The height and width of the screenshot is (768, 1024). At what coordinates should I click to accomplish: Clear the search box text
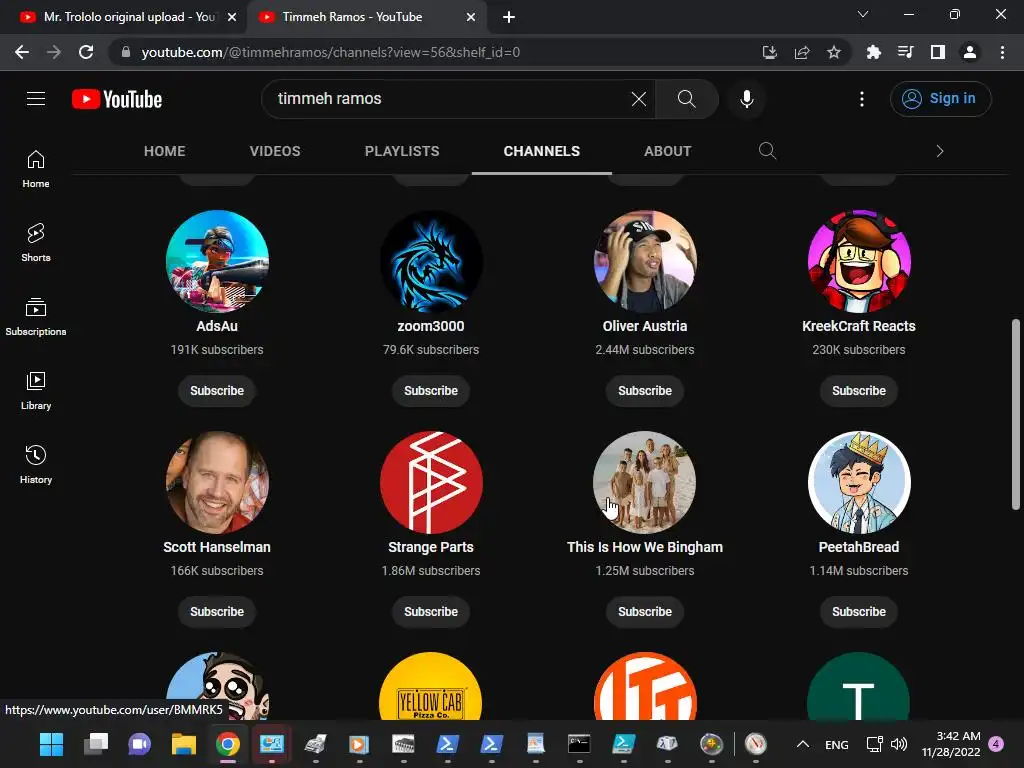(638, 99)
